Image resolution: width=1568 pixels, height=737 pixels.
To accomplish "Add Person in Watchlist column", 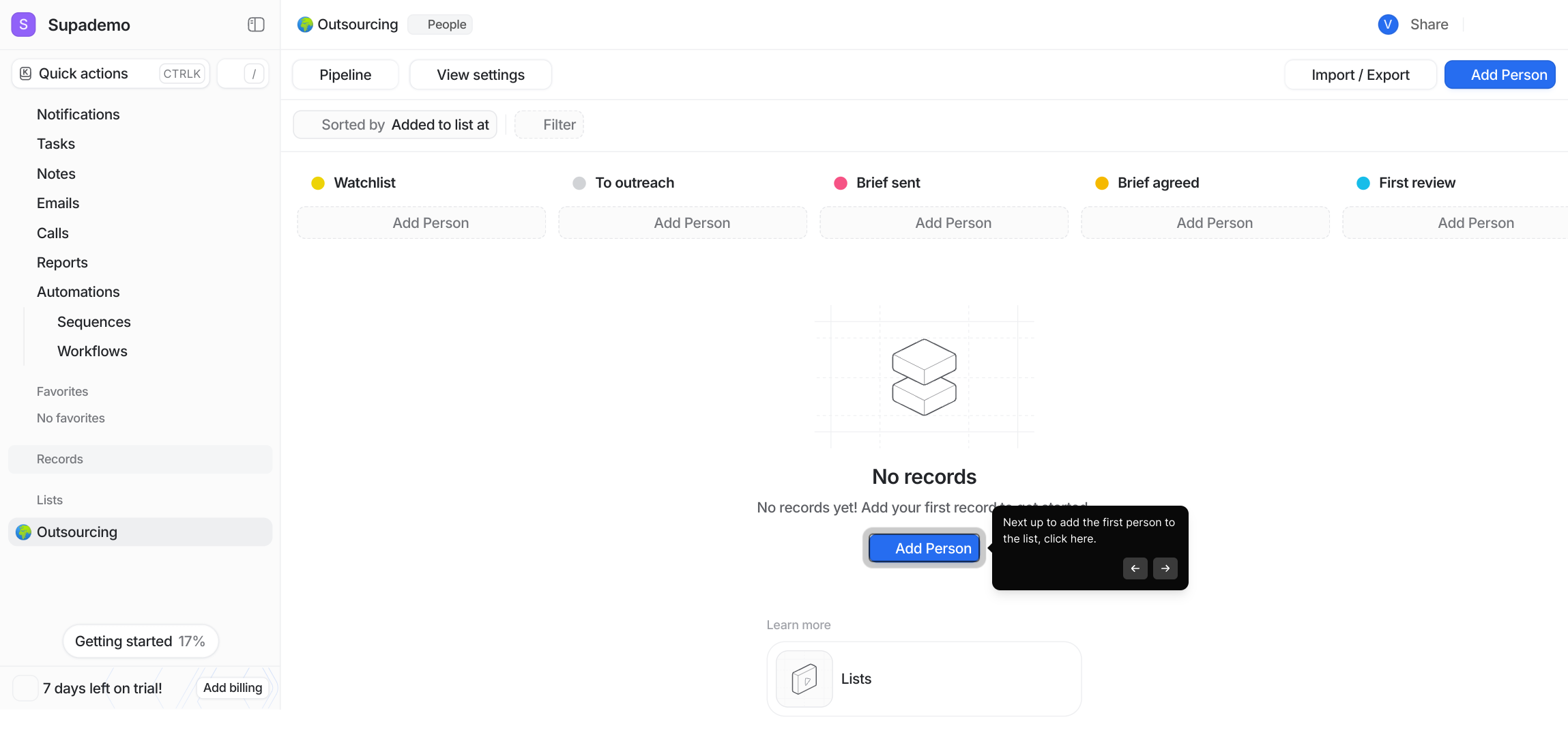I will 422,223.
